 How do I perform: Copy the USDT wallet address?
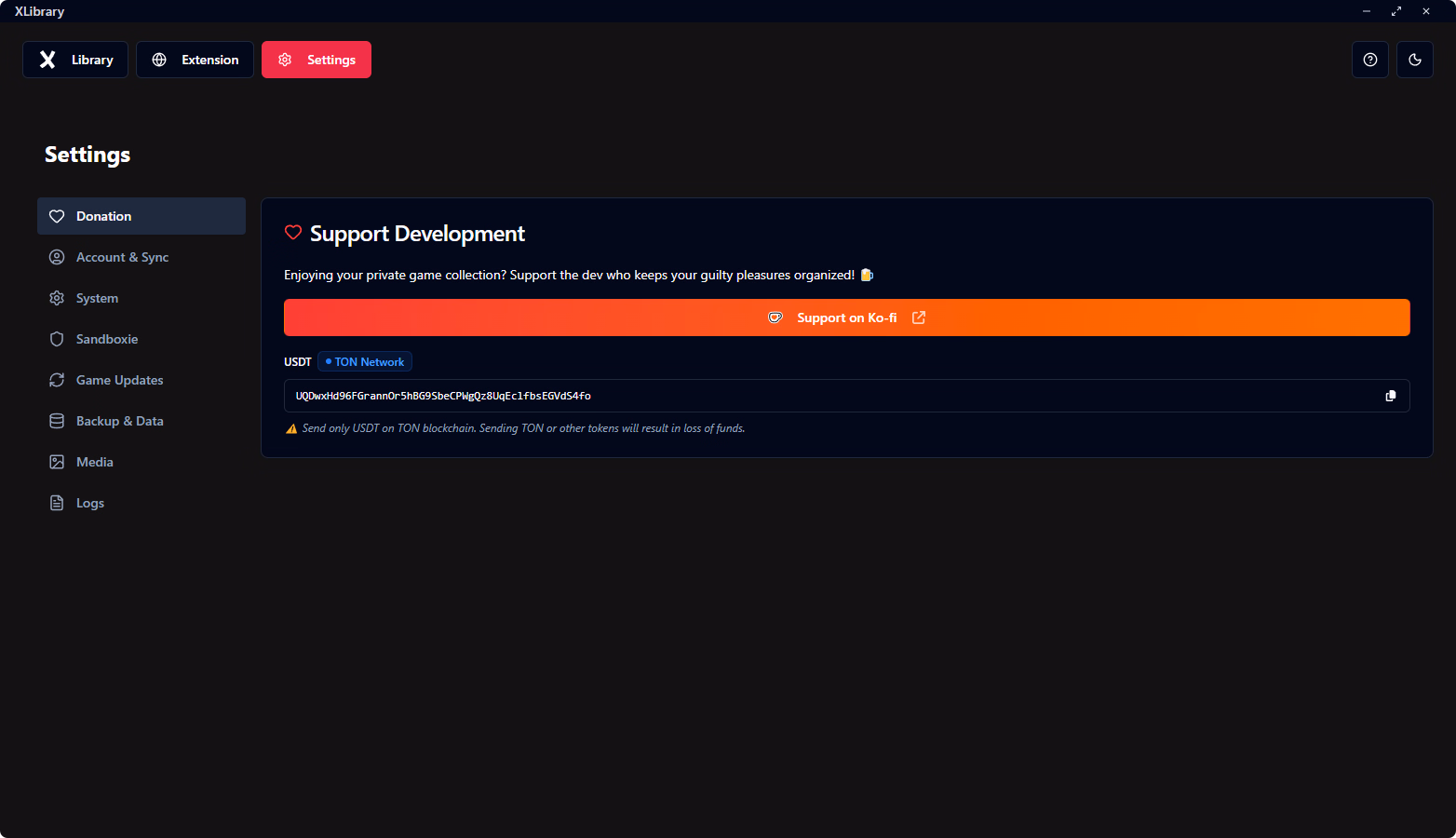pos(1390,396)
